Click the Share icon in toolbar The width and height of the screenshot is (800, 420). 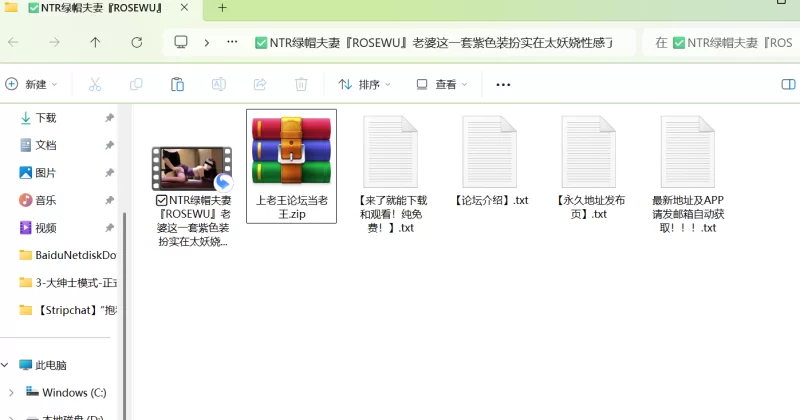[260, 84]
